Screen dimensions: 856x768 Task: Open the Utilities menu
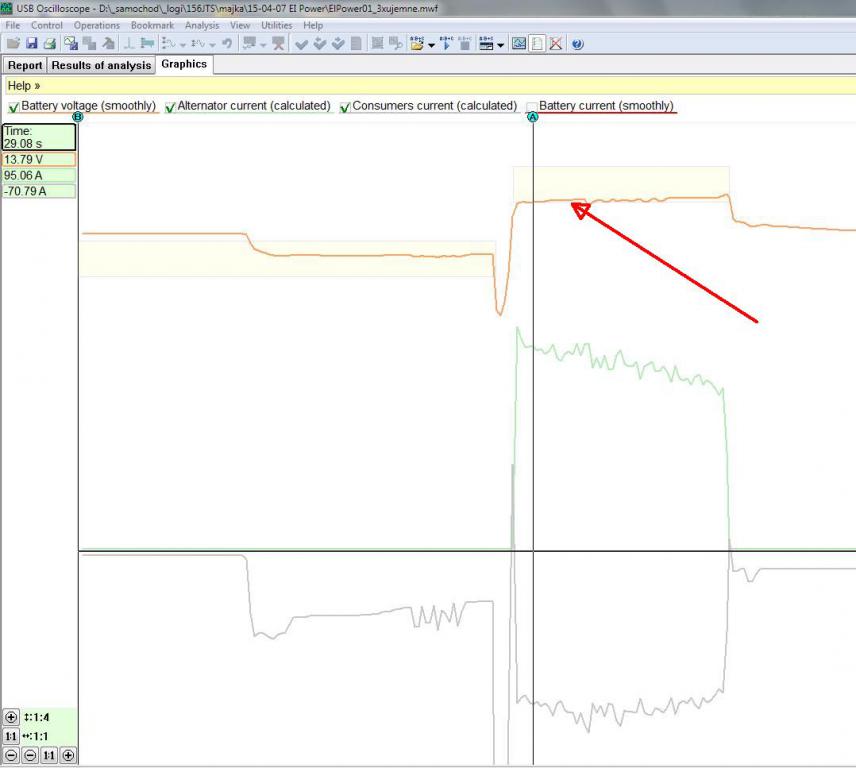pyautogui.click(x=277, y=25)
